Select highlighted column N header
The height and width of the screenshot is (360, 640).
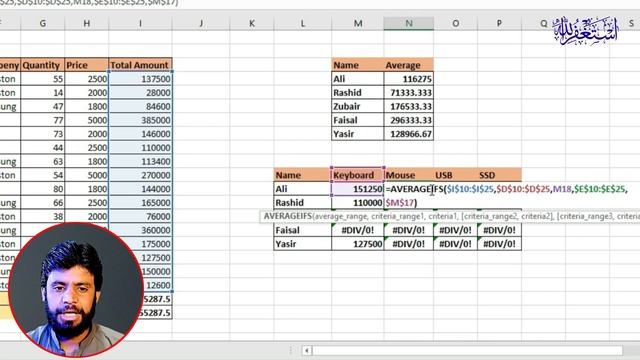[x=409, y=23]
